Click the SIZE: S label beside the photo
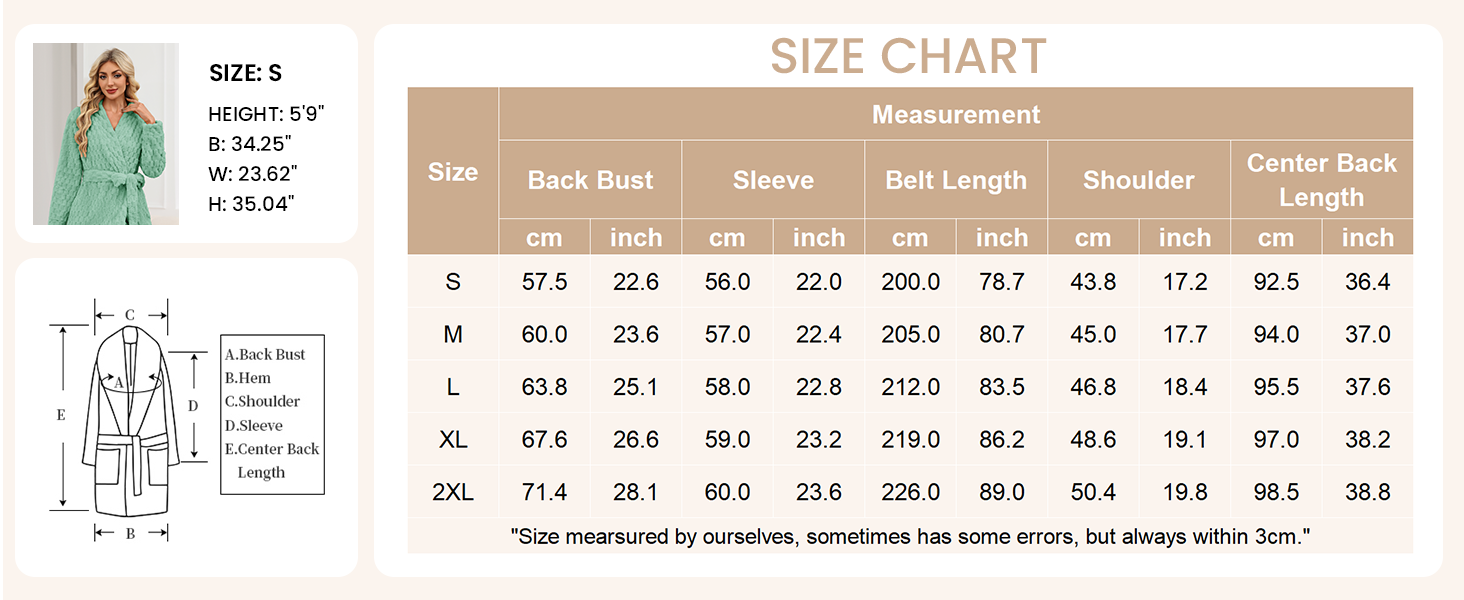1464x600 pixels. (245, 73)
